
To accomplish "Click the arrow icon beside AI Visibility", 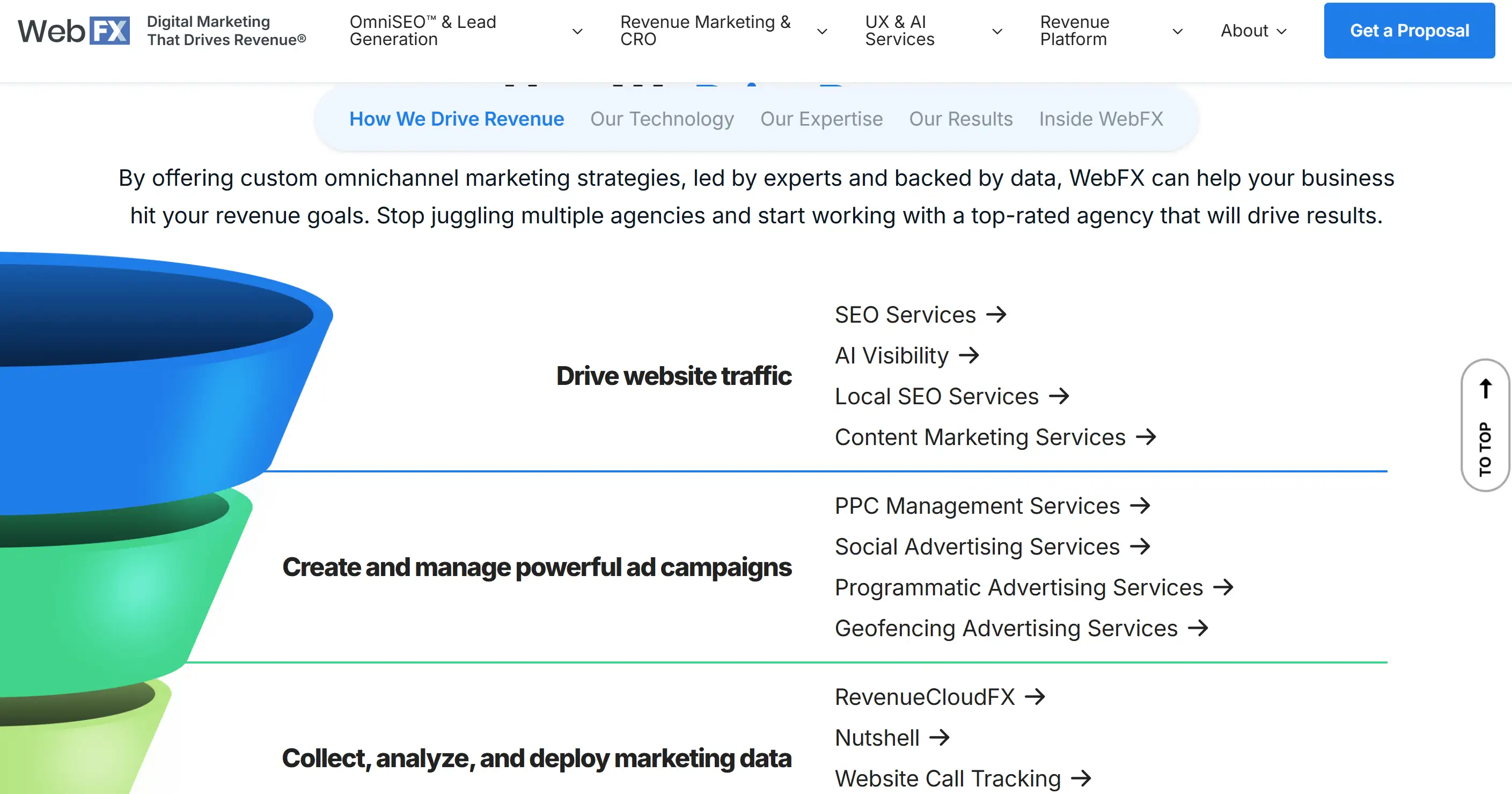I will coord(968,355).
